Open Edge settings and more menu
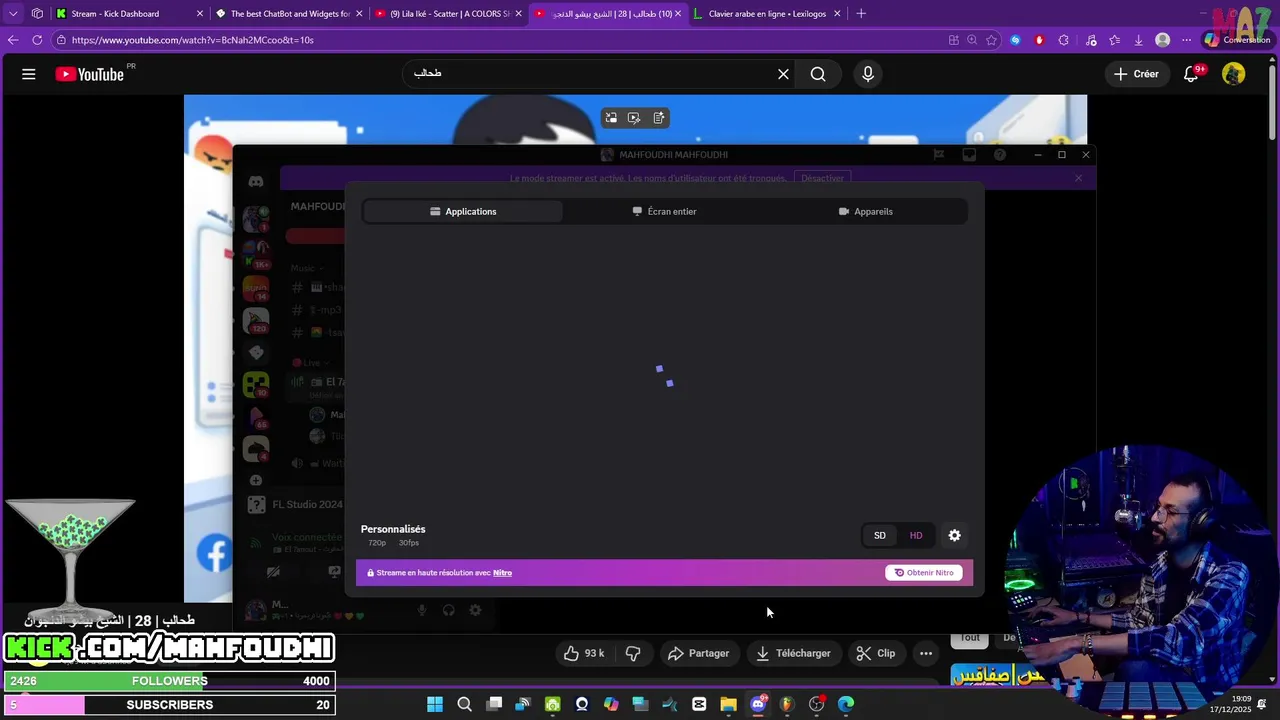The image size is (1280, 720). coord(1187,40)
